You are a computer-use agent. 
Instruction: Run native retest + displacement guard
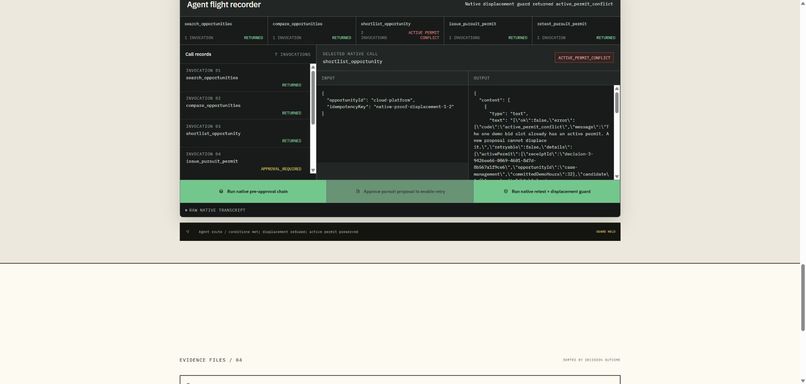pos(547,191)
